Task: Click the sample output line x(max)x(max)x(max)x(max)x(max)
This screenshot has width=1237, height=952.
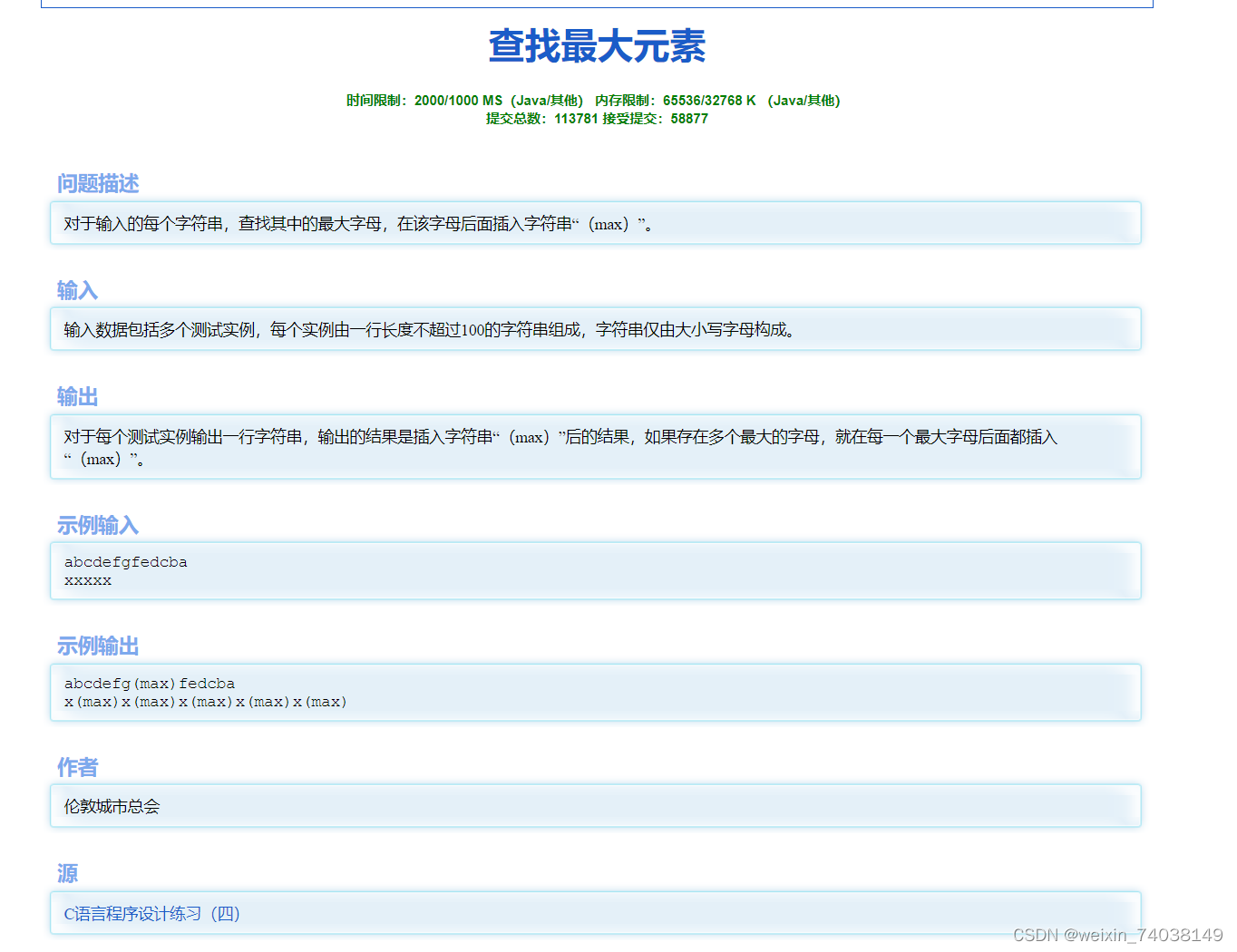Action: (x=205, y=702)
